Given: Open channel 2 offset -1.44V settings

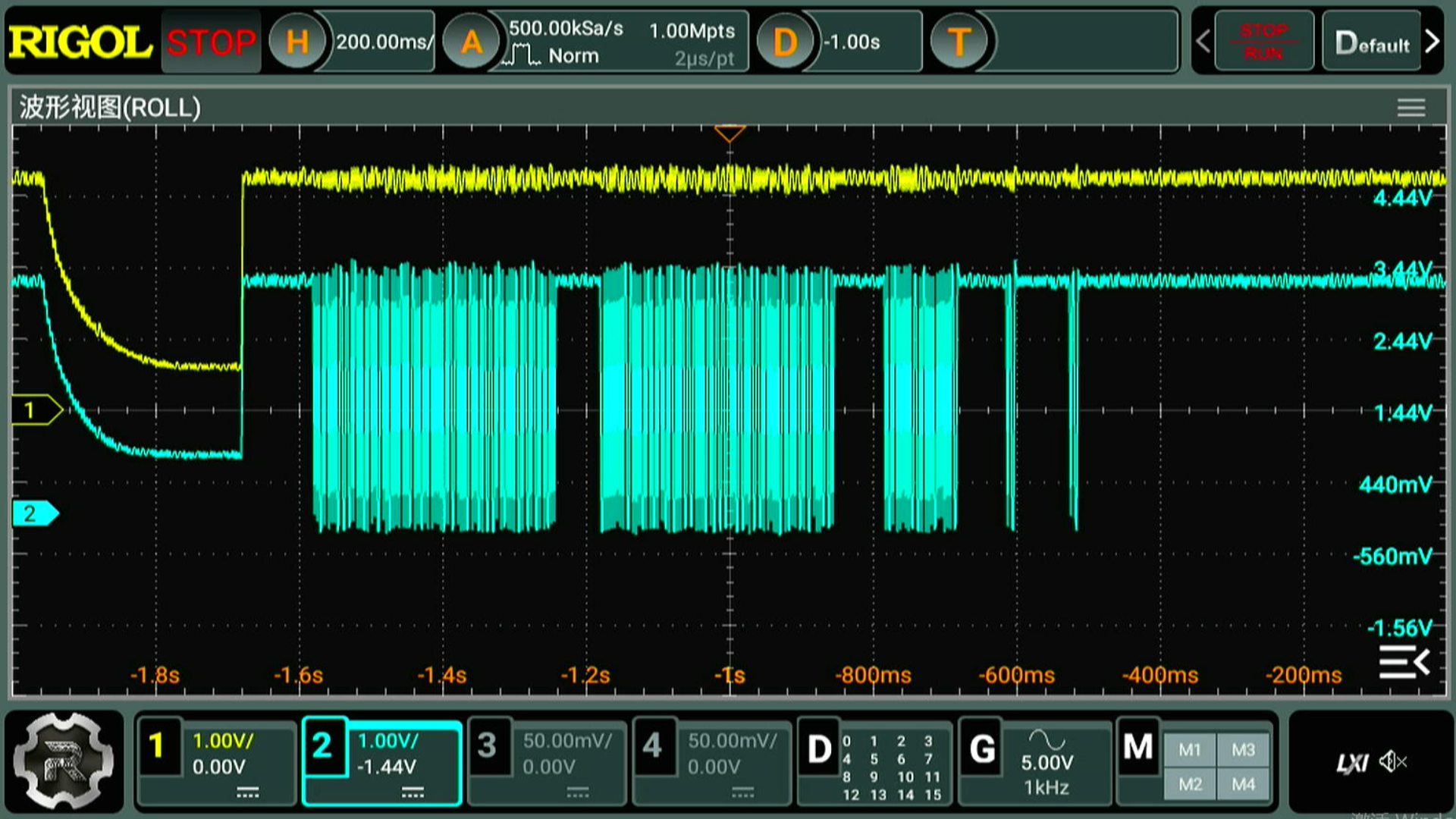Looking at the screenshot, I should (x=387, y=767).
